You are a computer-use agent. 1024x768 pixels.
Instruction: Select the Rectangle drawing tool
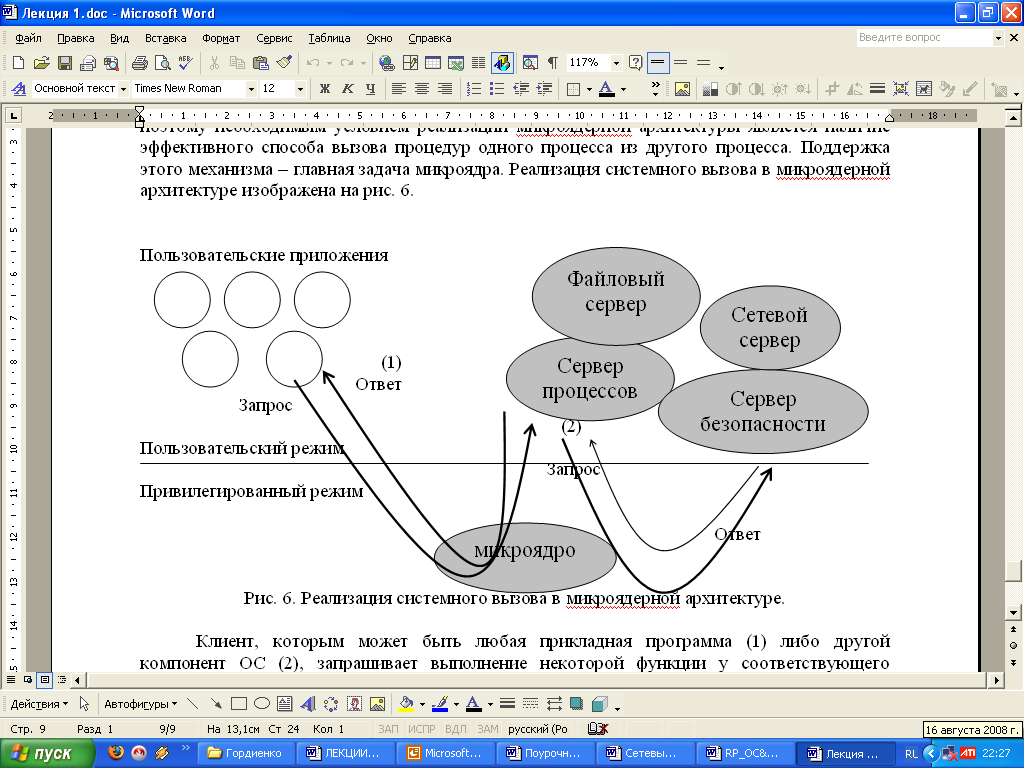tap(239, 704)
